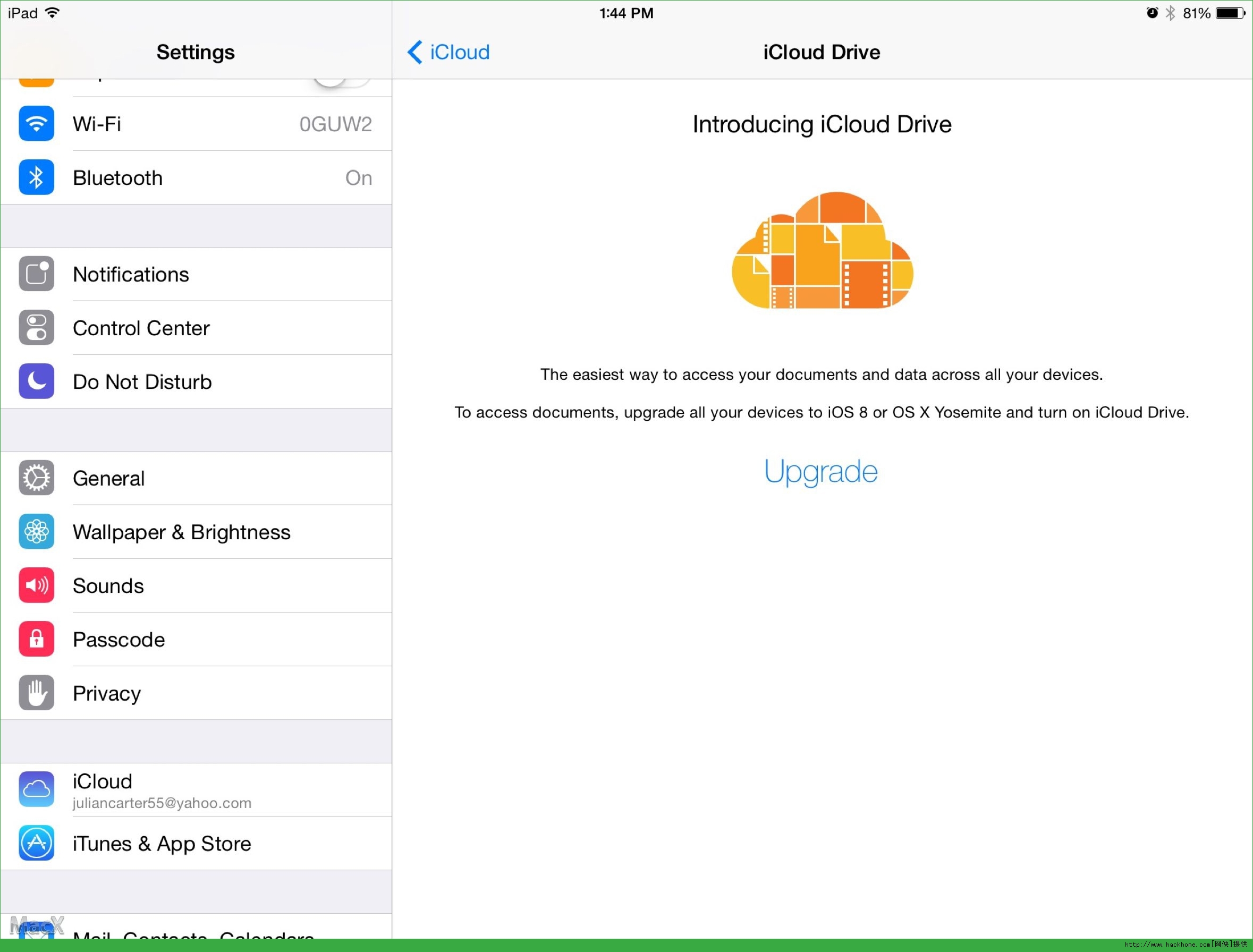Tap the Bluetooth settings icon
Viewport: 1253px width, 952px height.
36,177
